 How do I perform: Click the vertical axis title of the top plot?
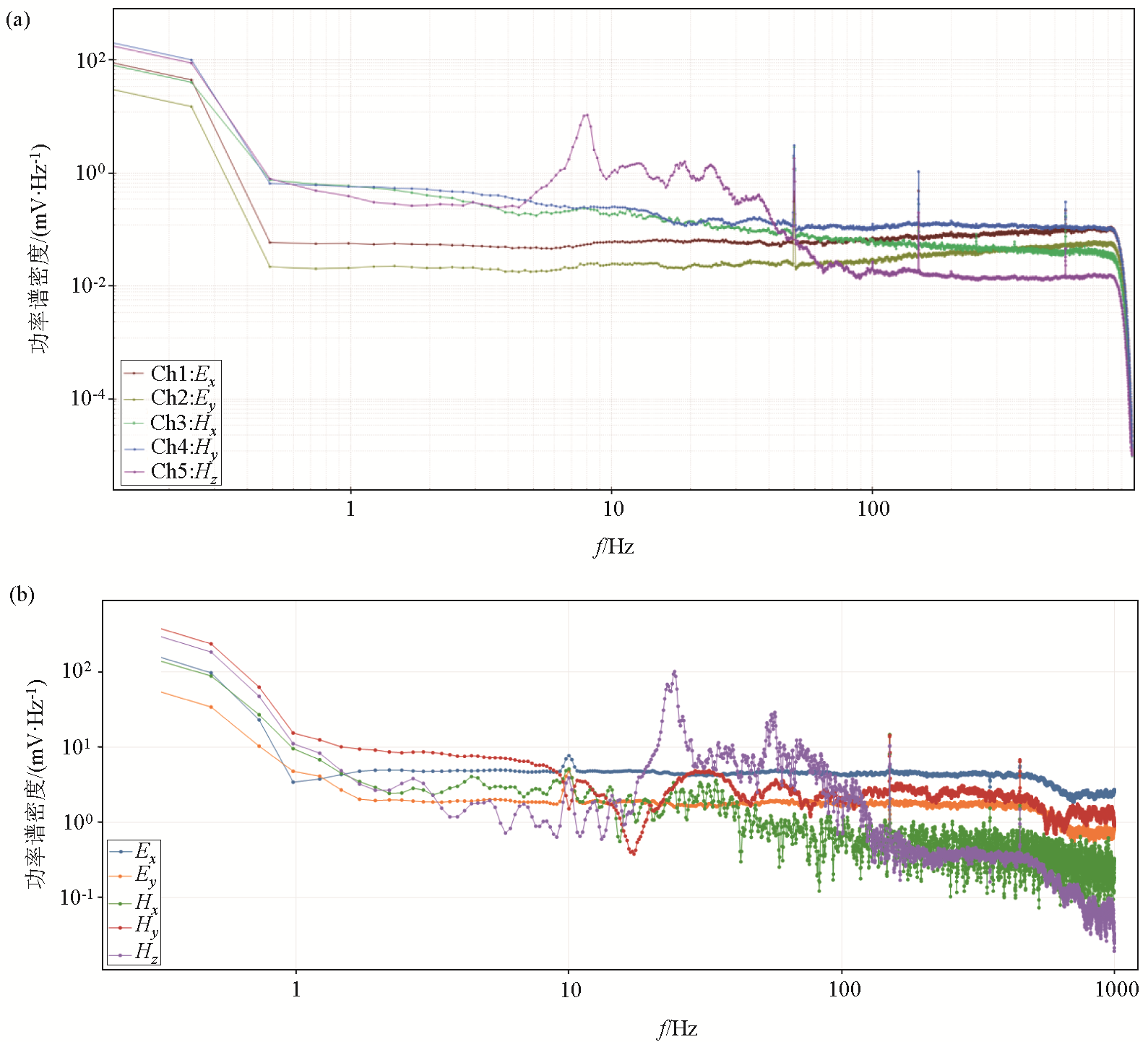pos(39,248)
